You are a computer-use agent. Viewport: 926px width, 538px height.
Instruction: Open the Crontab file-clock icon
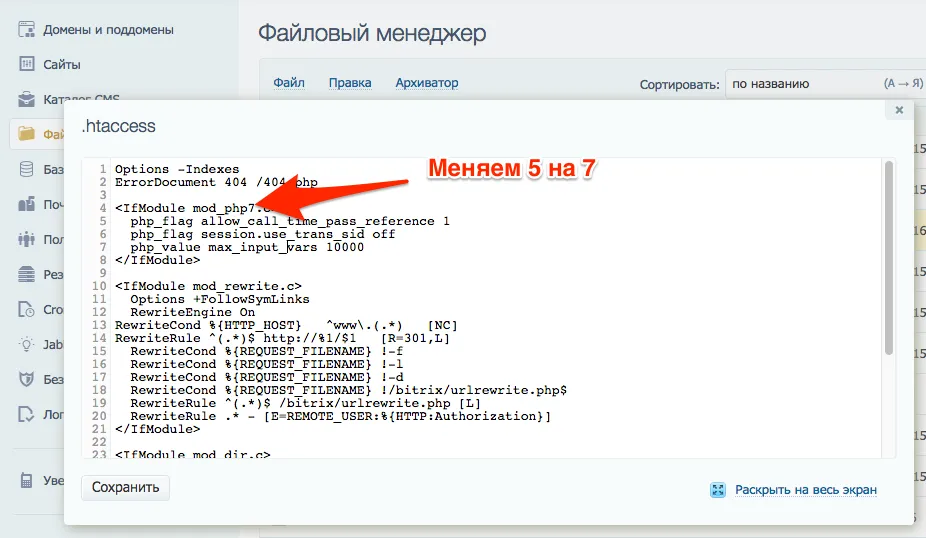pyautogui.click(x=27, y=309)
